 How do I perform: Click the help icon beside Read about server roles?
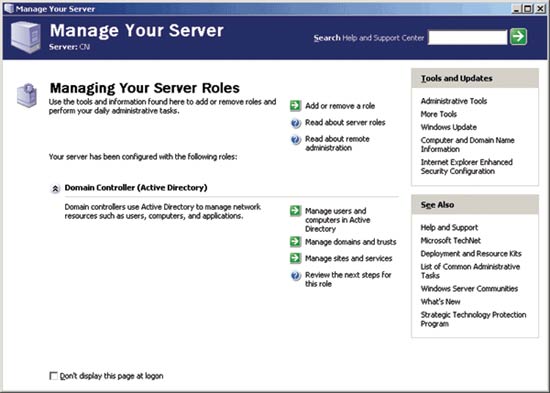(x=296, y=123)
